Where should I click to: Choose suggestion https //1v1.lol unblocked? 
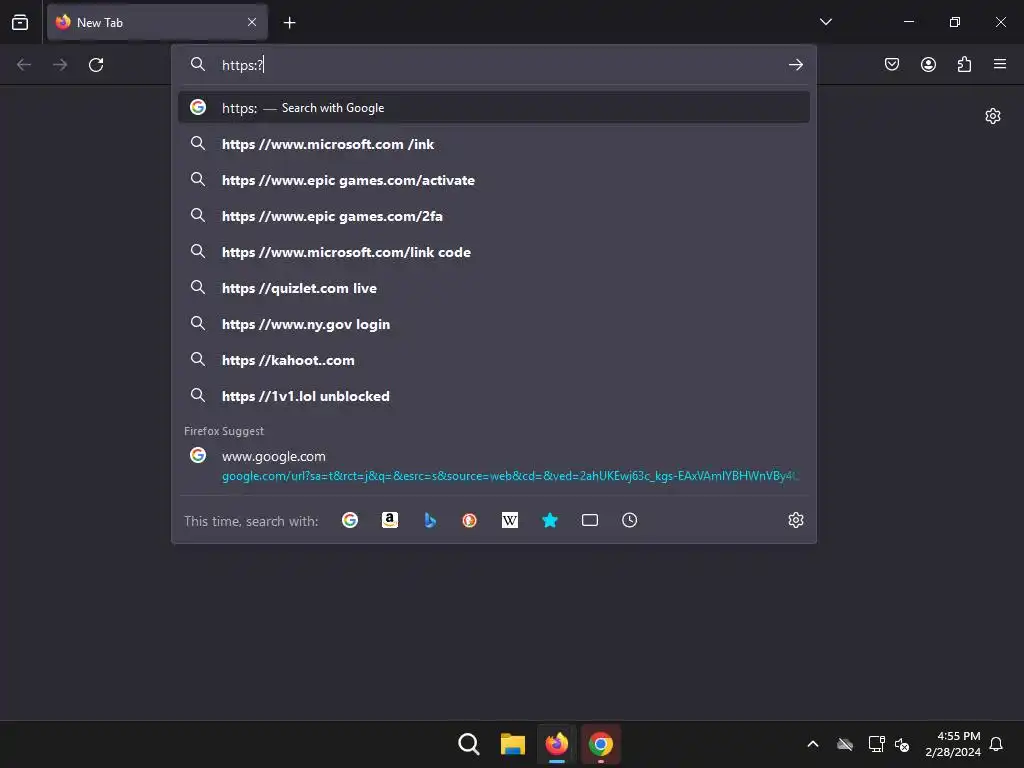pos(494,396)
